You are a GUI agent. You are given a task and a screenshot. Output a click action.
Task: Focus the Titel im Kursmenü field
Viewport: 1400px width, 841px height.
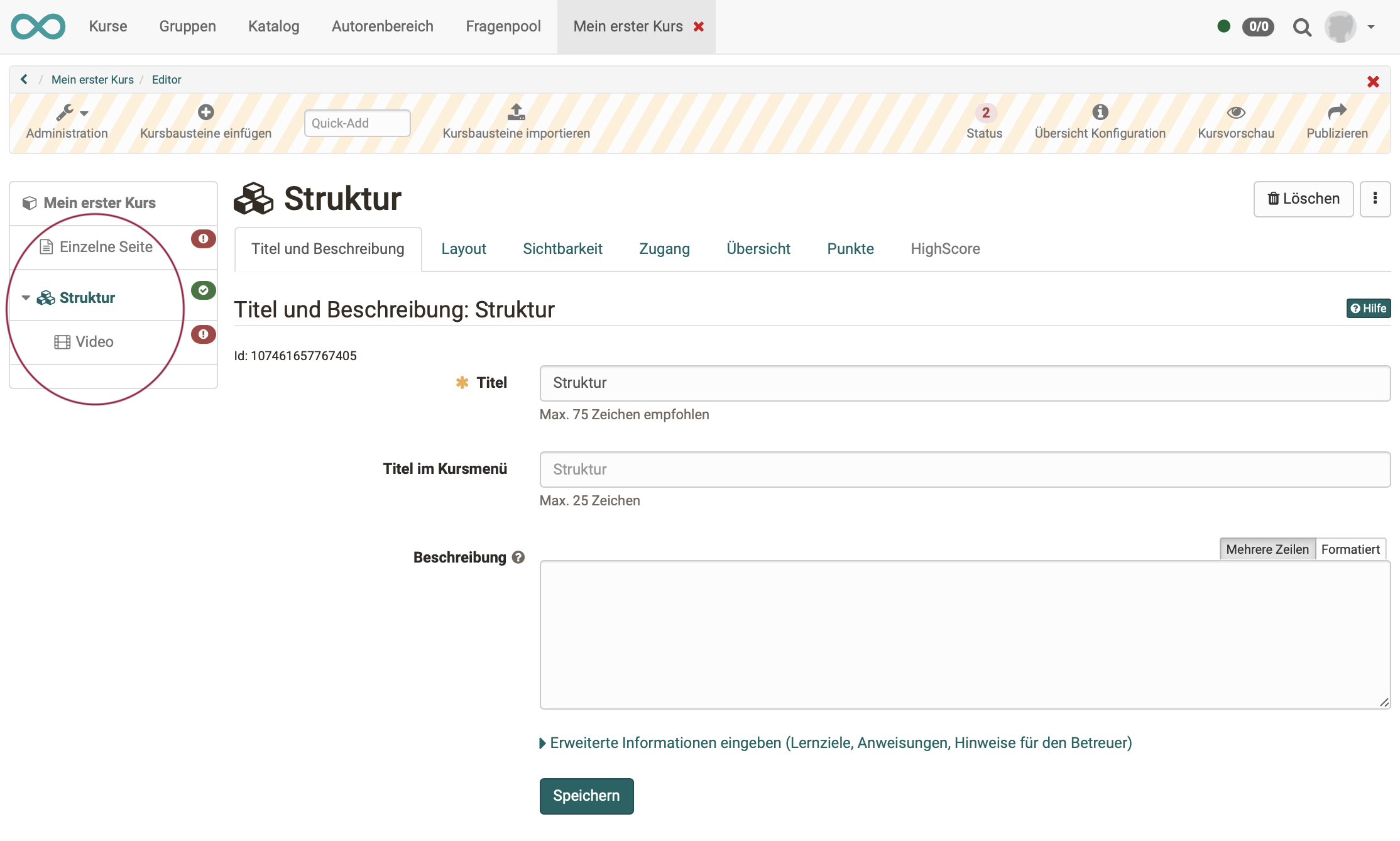click(965, 470)
